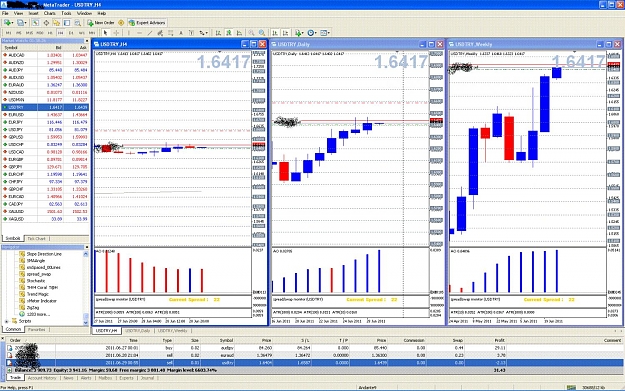
Task: Switch to the USDTRY,Daily chart tab
Action: coord(138,331)
